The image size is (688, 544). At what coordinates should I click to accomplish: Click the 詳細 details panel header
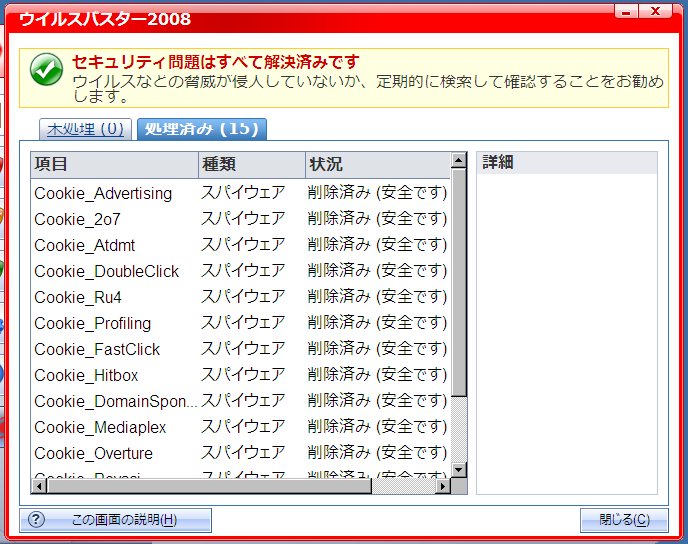click(x=567, y=162)
